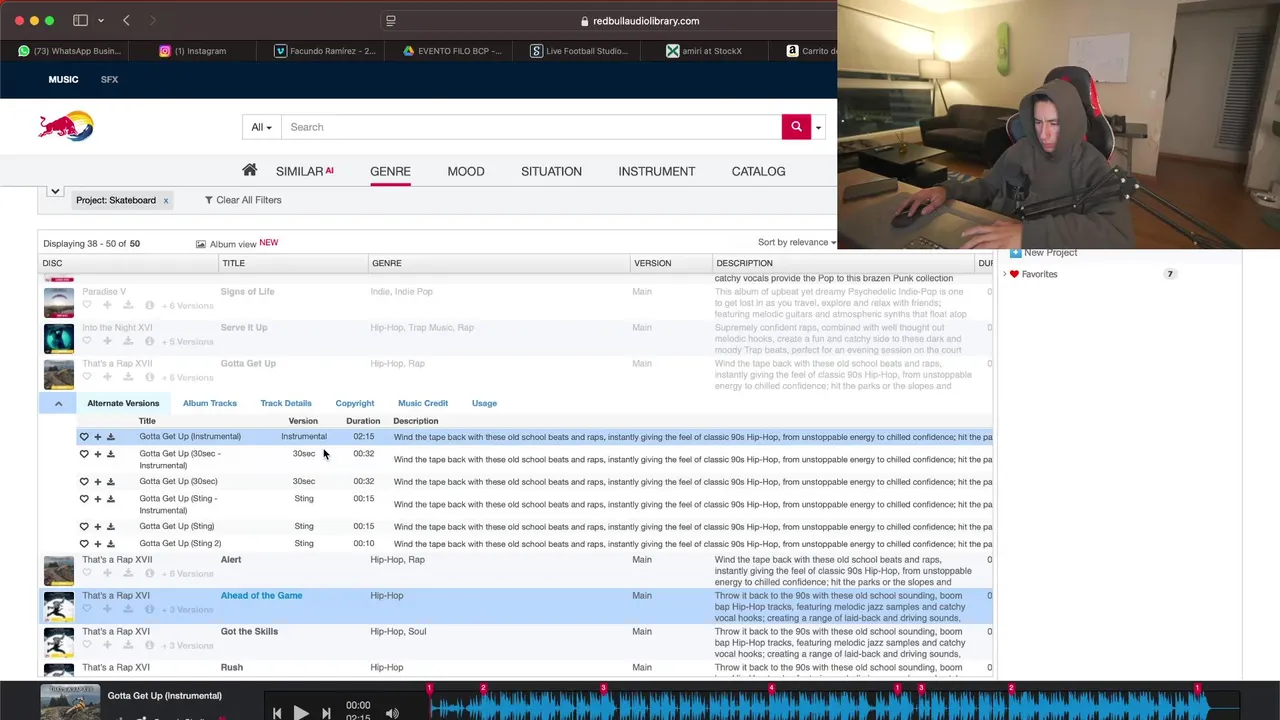Add Gotta Get Up (Instrumental) to project
The image size is (1280, 720).
[97, 437]
